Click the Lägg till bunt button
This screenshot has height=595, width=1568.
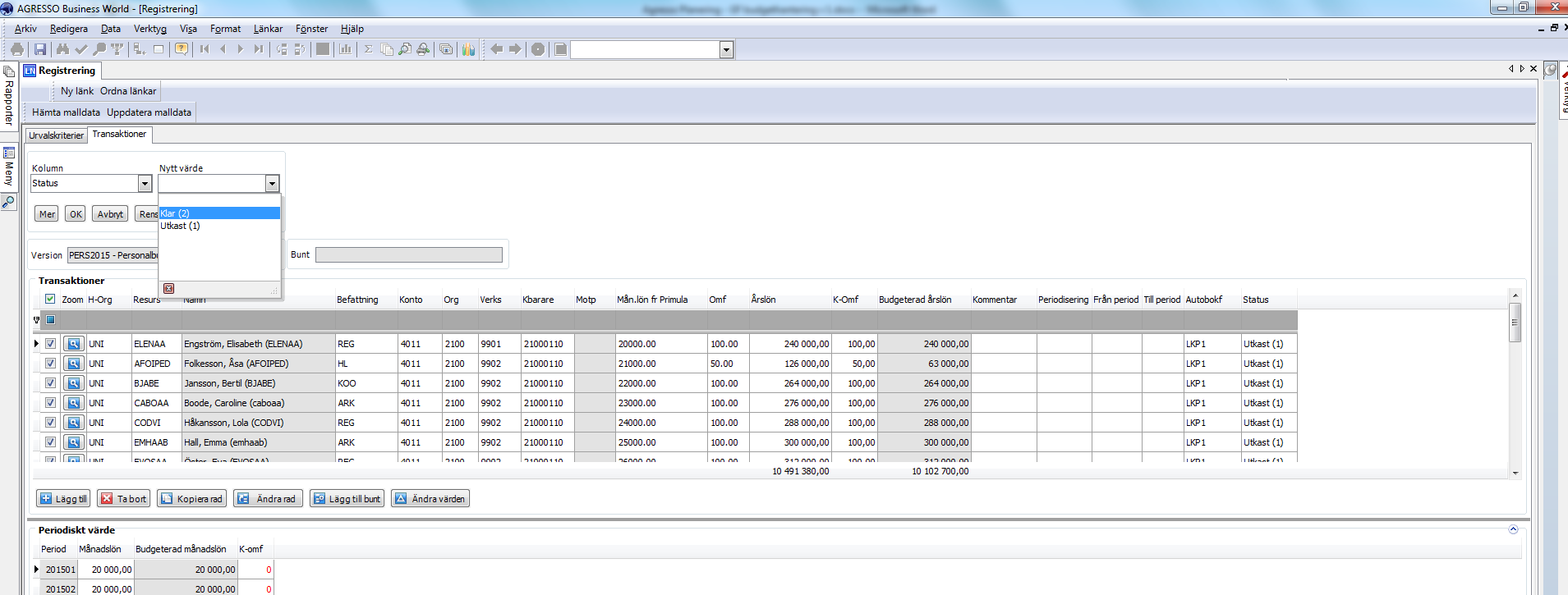click(347, 499)
